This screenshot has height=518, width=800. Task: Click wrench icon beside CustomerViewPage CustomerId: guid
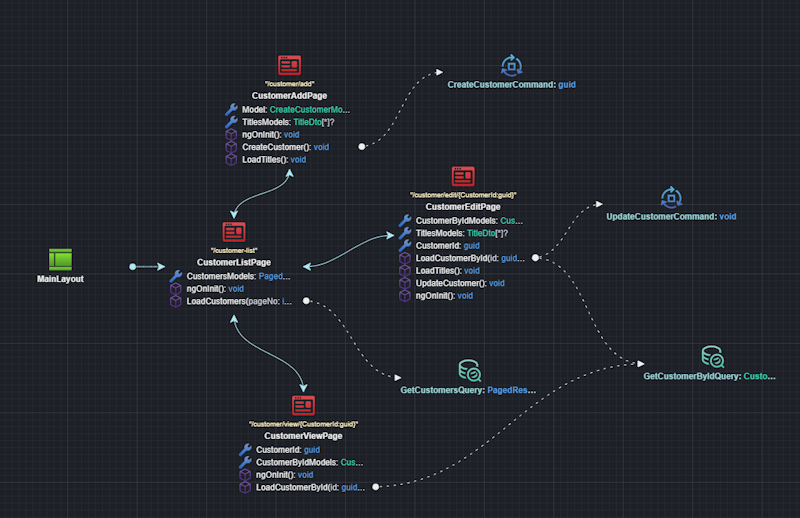(x=245, y=450)
